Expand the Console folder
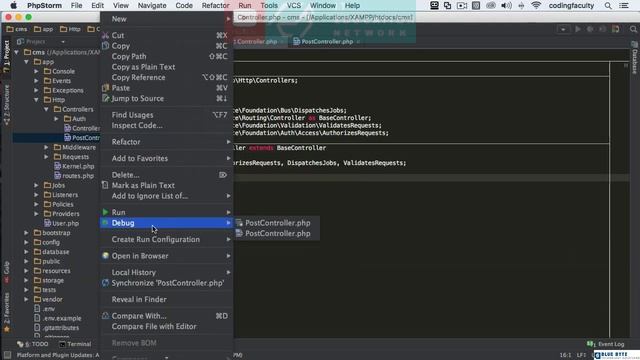 click(x=36, y=71)
